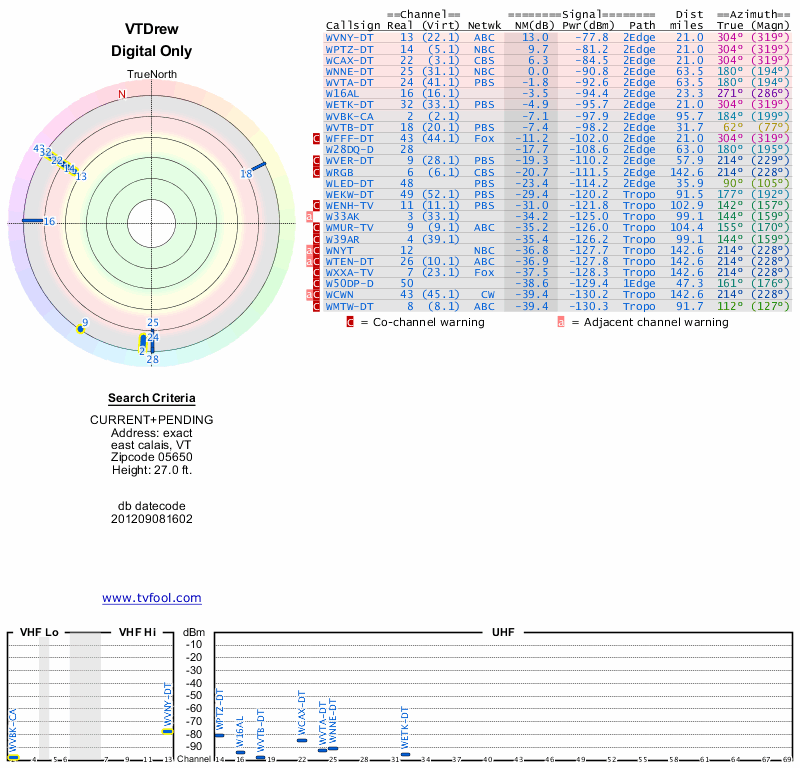Click WETK-DT signal bar in UHF chart
This screenshot has height=768, width=800.
405,754
